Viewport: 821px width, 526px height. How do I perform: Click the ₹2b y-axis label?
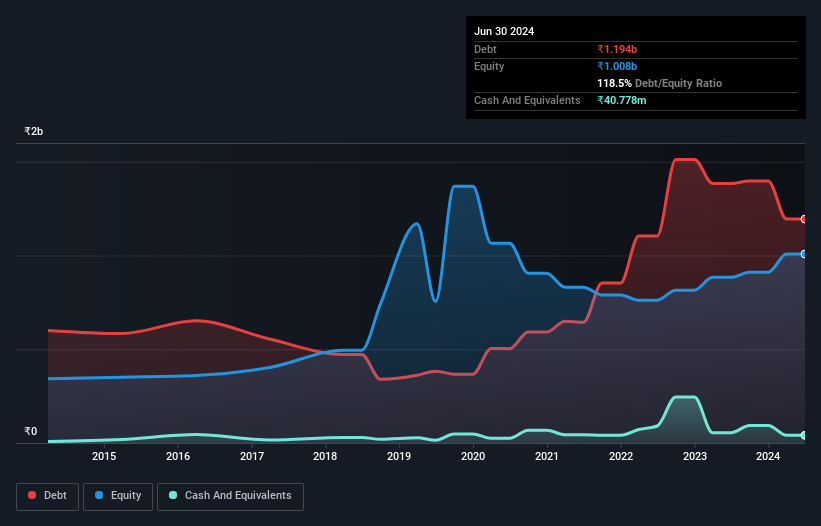click(x=34, y=131)
